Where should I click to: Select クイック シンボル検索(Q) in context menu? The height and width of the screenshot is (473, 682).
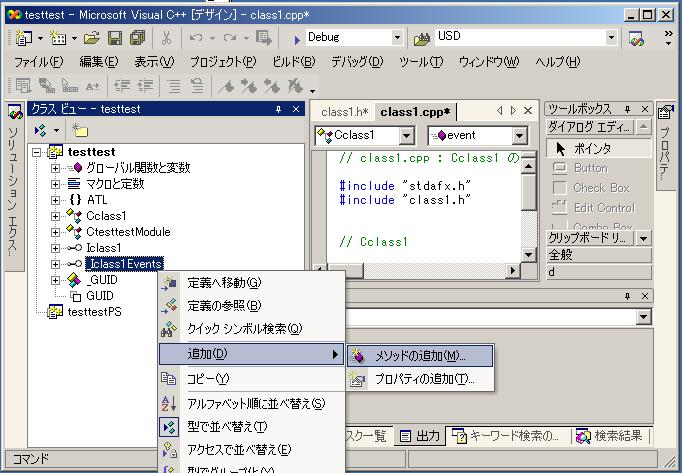pos(252,329)
